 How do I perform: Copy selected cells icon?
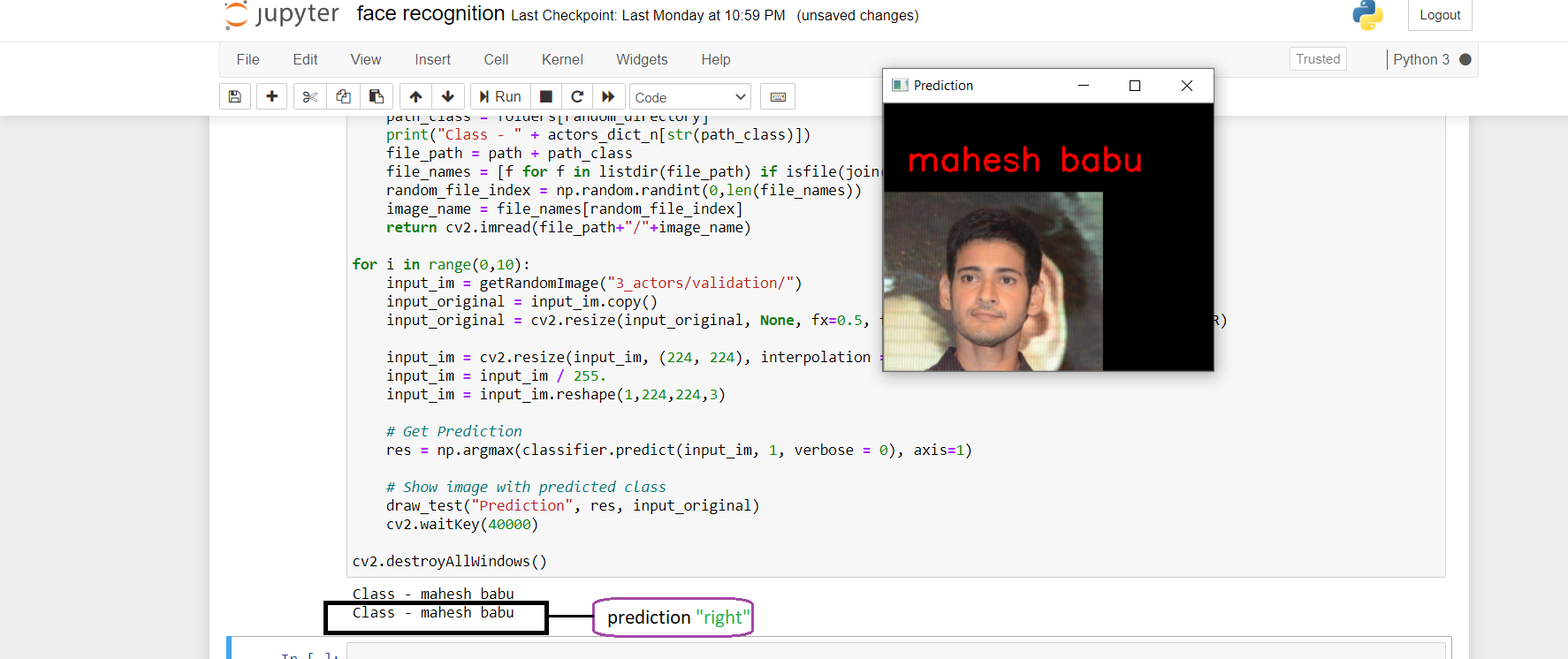tap(343, 96)
